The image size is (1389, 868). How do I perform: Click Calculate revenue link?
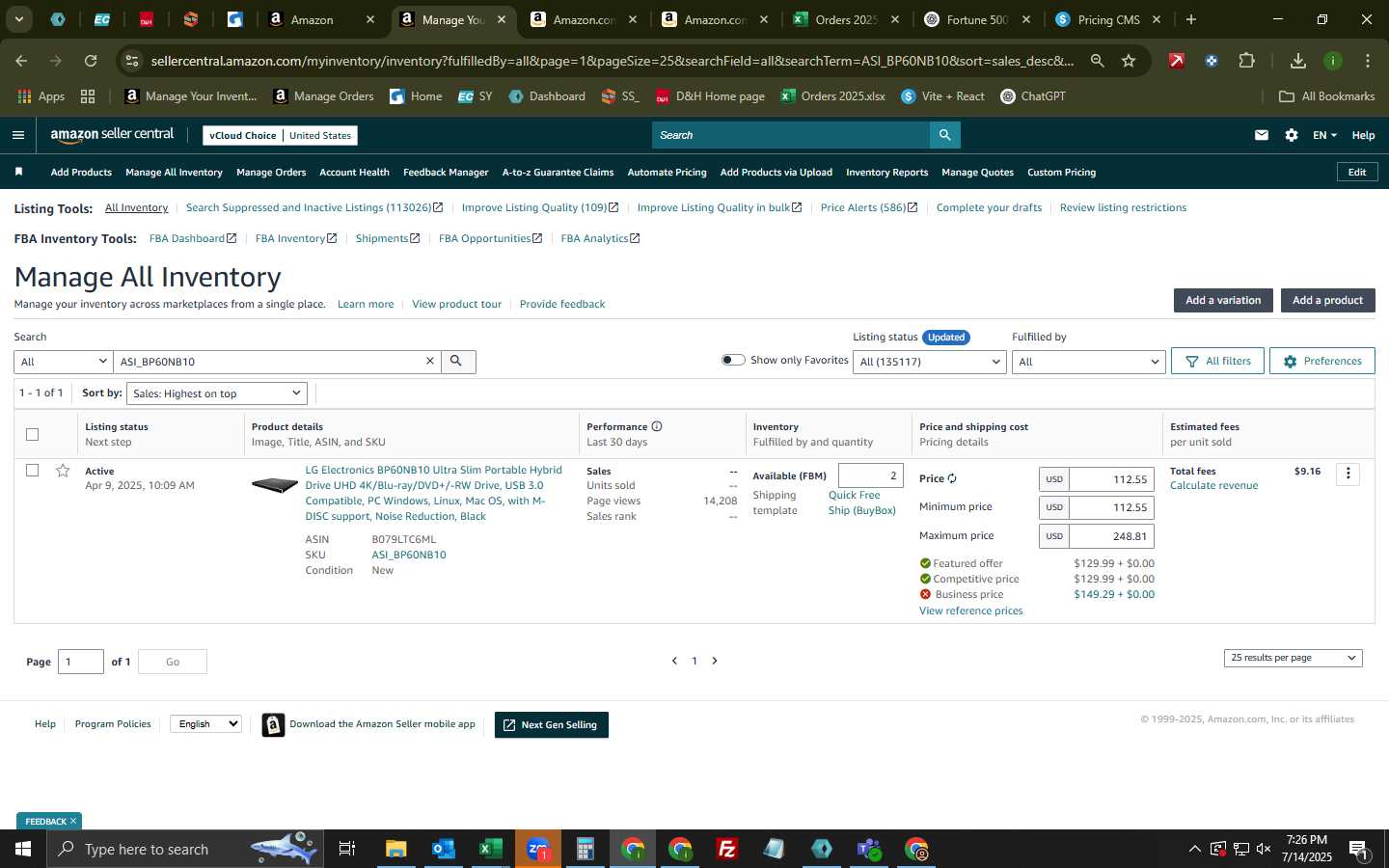tap(1213, 485)
